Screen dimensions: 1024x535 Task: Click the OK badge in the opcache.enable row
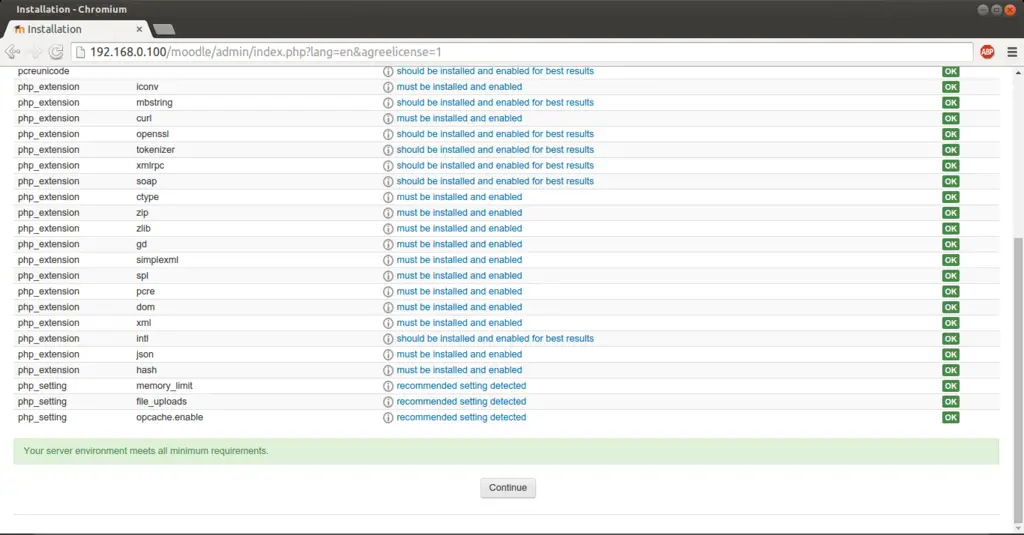point(951,417)
